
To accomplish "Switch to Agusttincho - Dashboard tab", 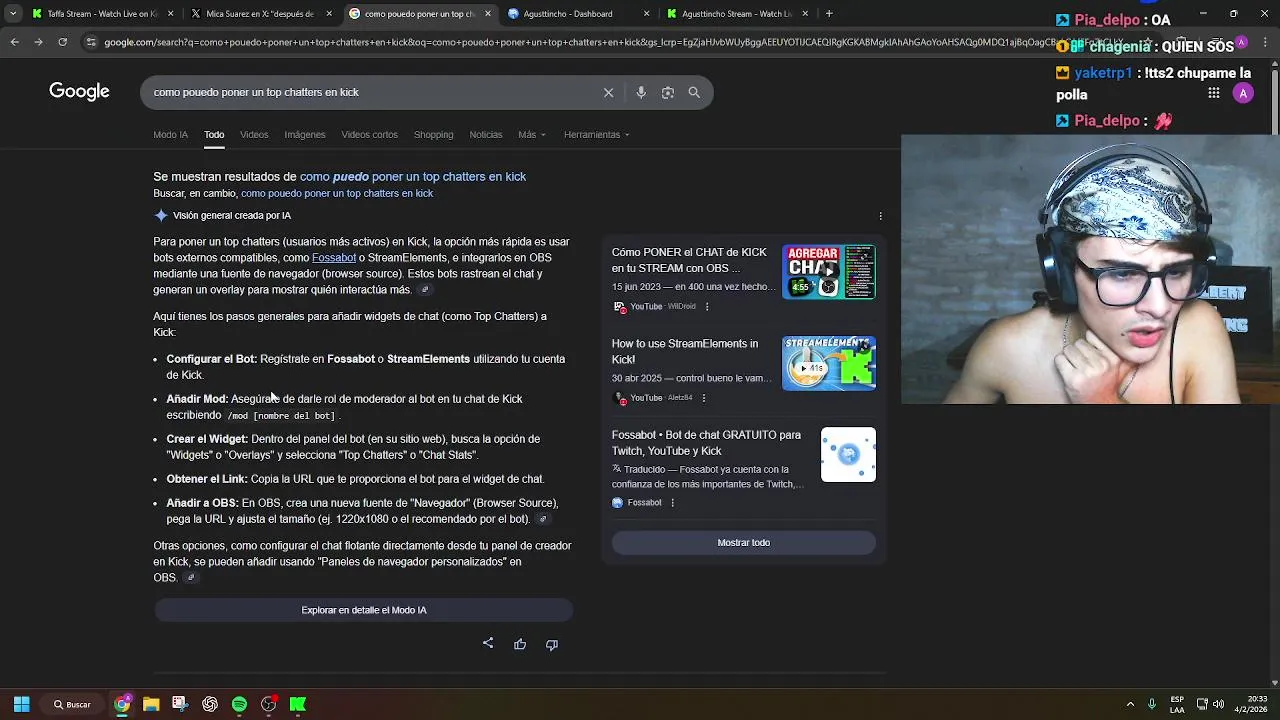I will (x=577, y=14).
